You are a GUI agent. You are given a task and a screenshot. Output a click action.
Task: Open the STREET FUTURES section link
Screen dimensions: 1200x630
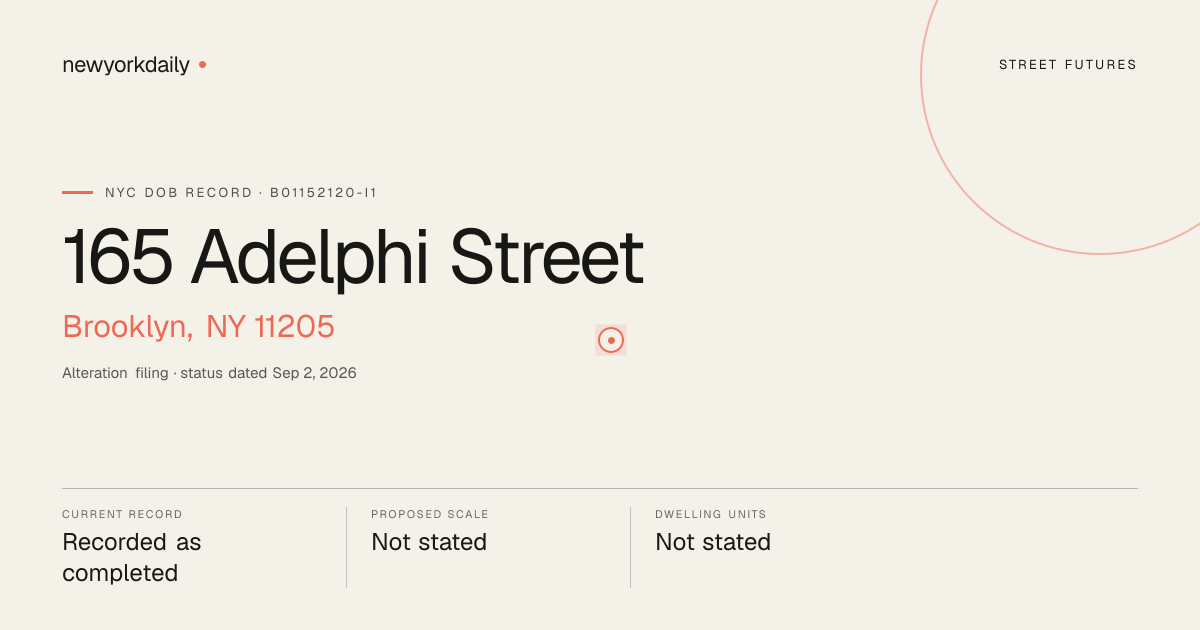click(x=1068, y=65)
